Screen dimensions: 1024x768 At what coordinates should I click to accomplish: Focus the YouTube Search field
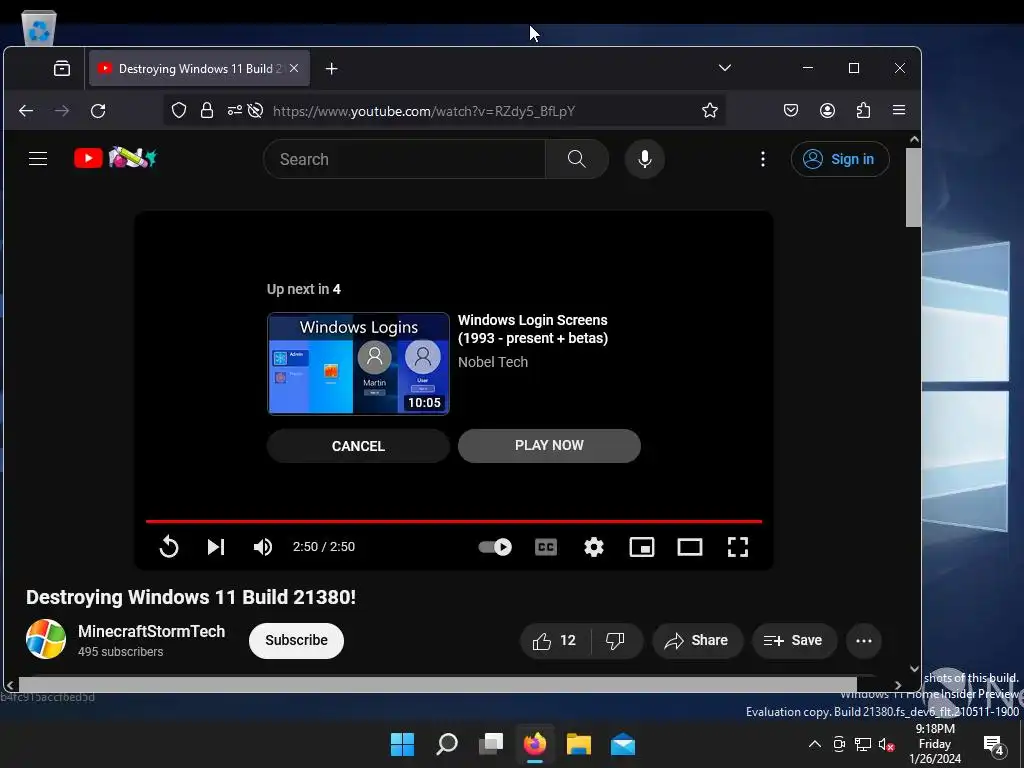(404, 159)
